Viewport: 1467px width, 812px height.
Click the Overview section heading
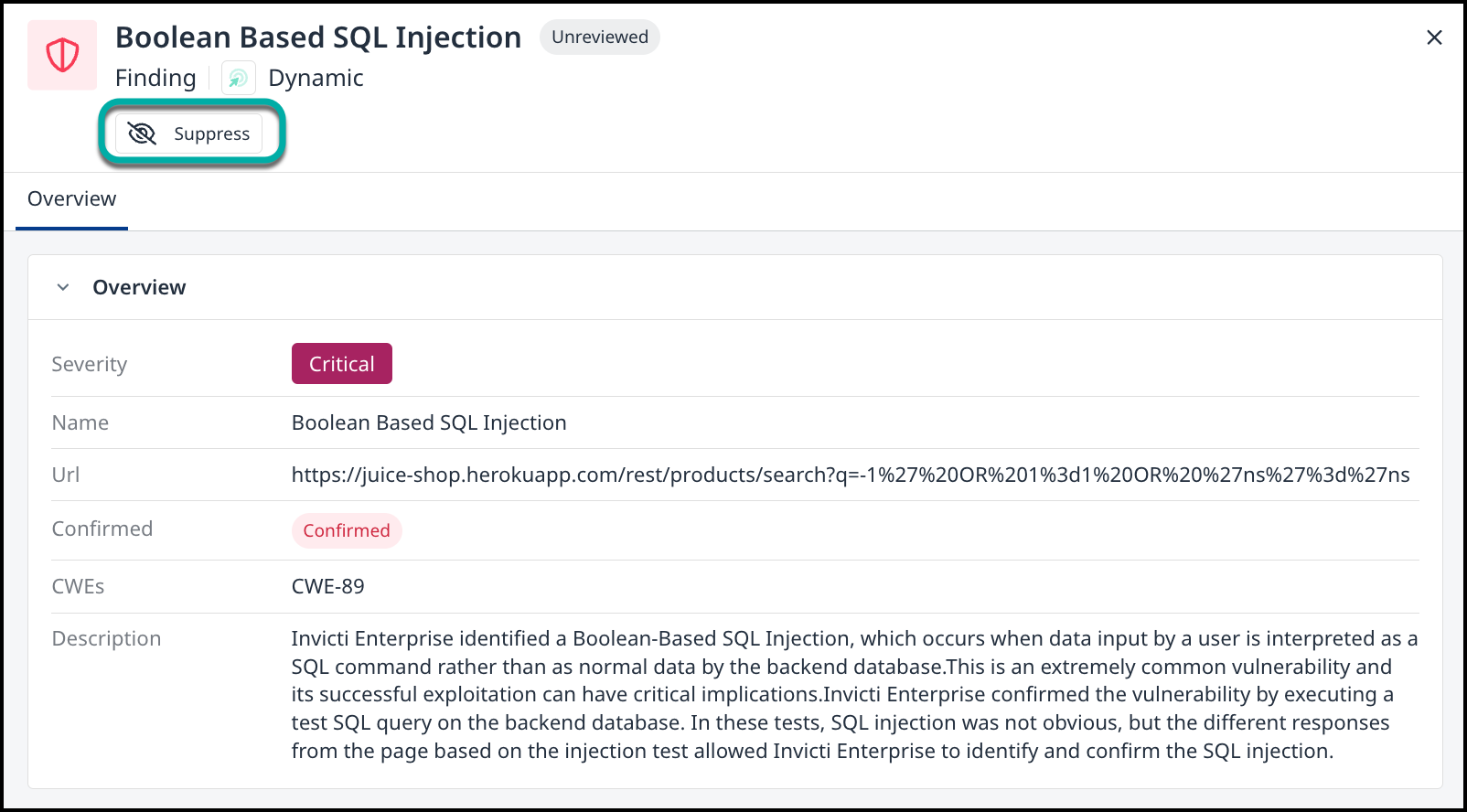tap(139, 287)
